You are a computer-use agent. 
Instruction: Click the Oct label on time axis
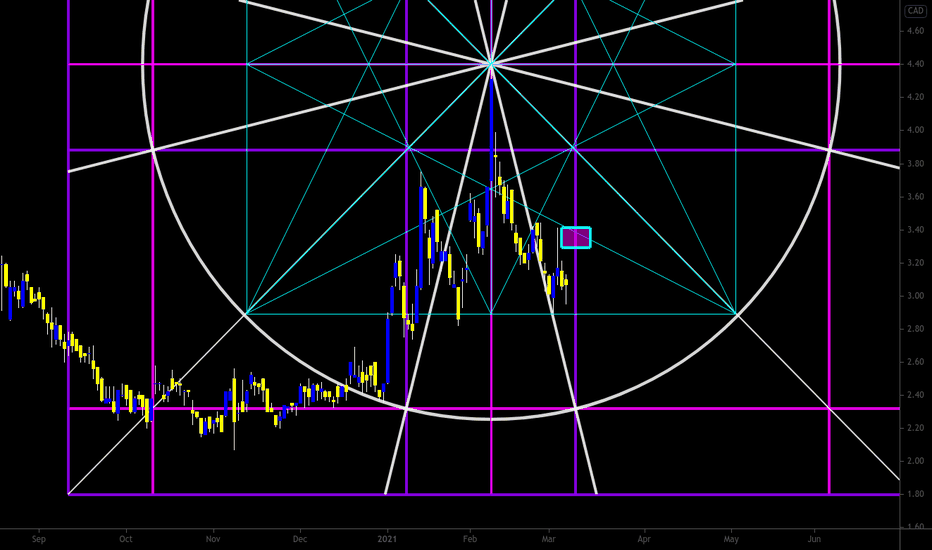(x=125, y=539)
